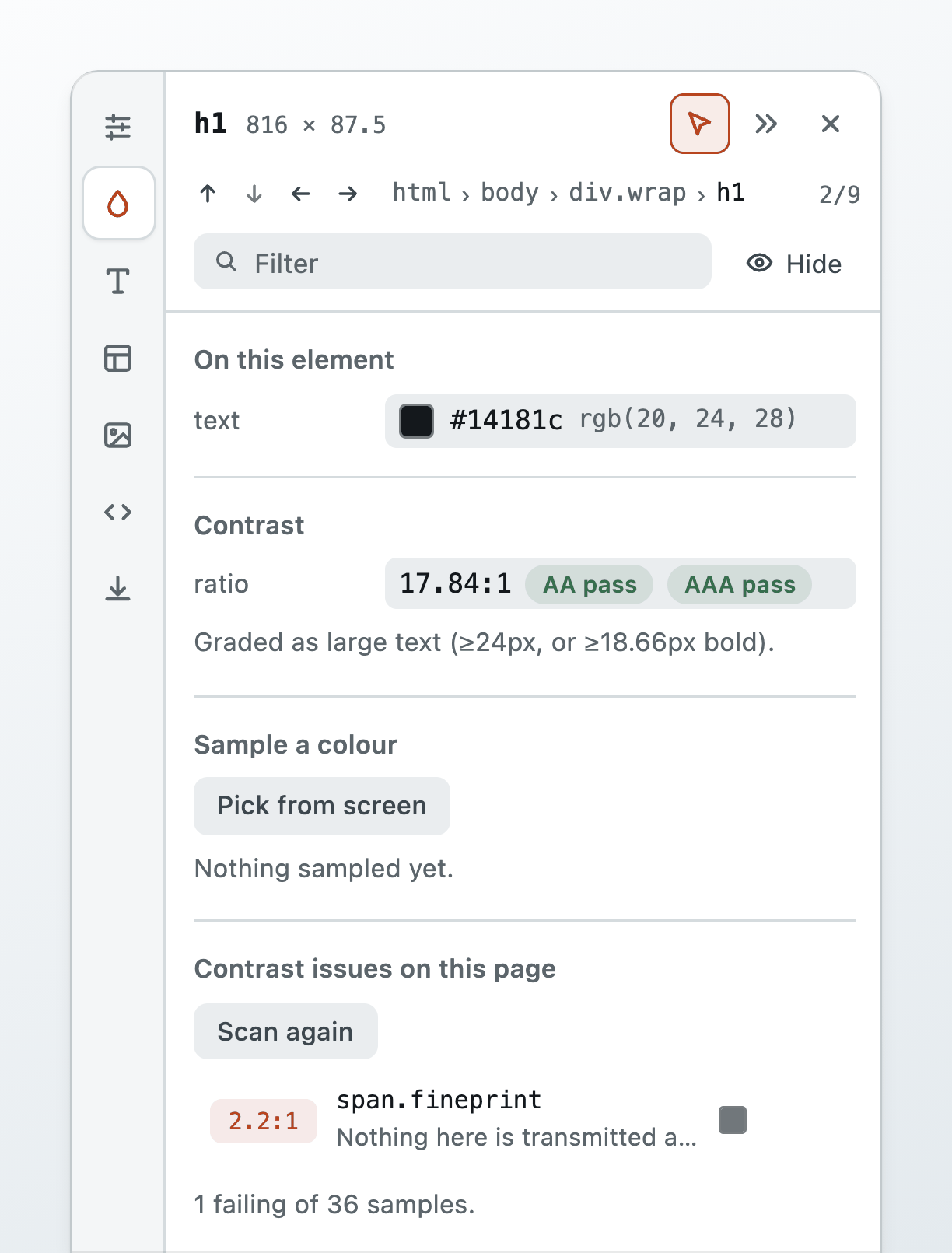This screenshot has width=952, height=1253.
Task: Click the download export icon
Action: [x=118, y=589]
